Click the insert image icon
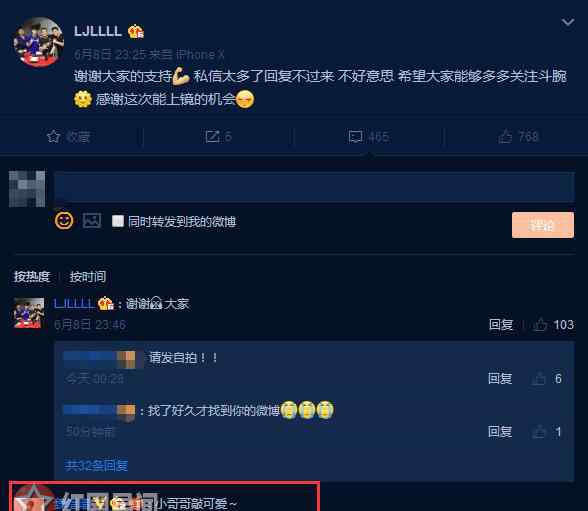 (x=92, y=221)
